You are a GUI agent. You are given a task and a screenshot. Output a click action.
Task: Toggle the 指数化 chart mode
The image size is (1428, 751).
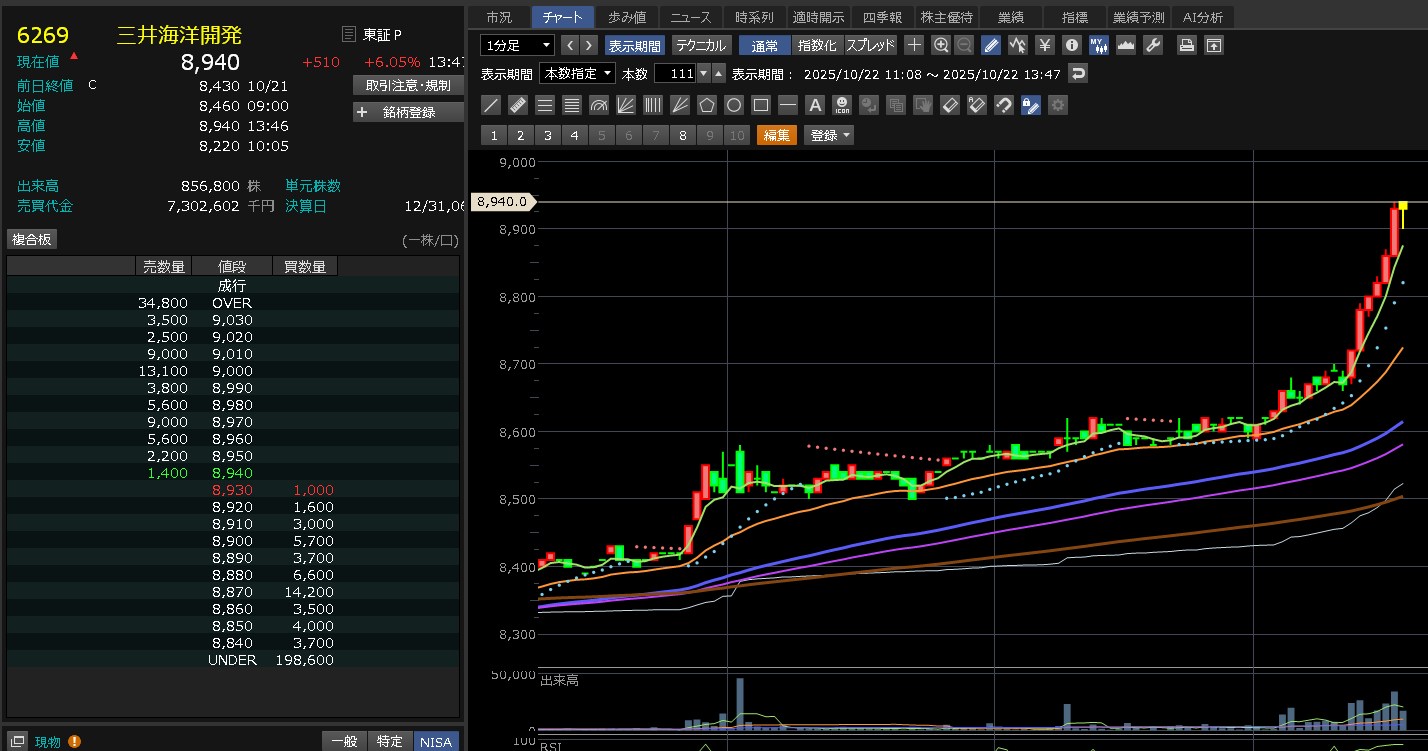click(x=817, y=45)
